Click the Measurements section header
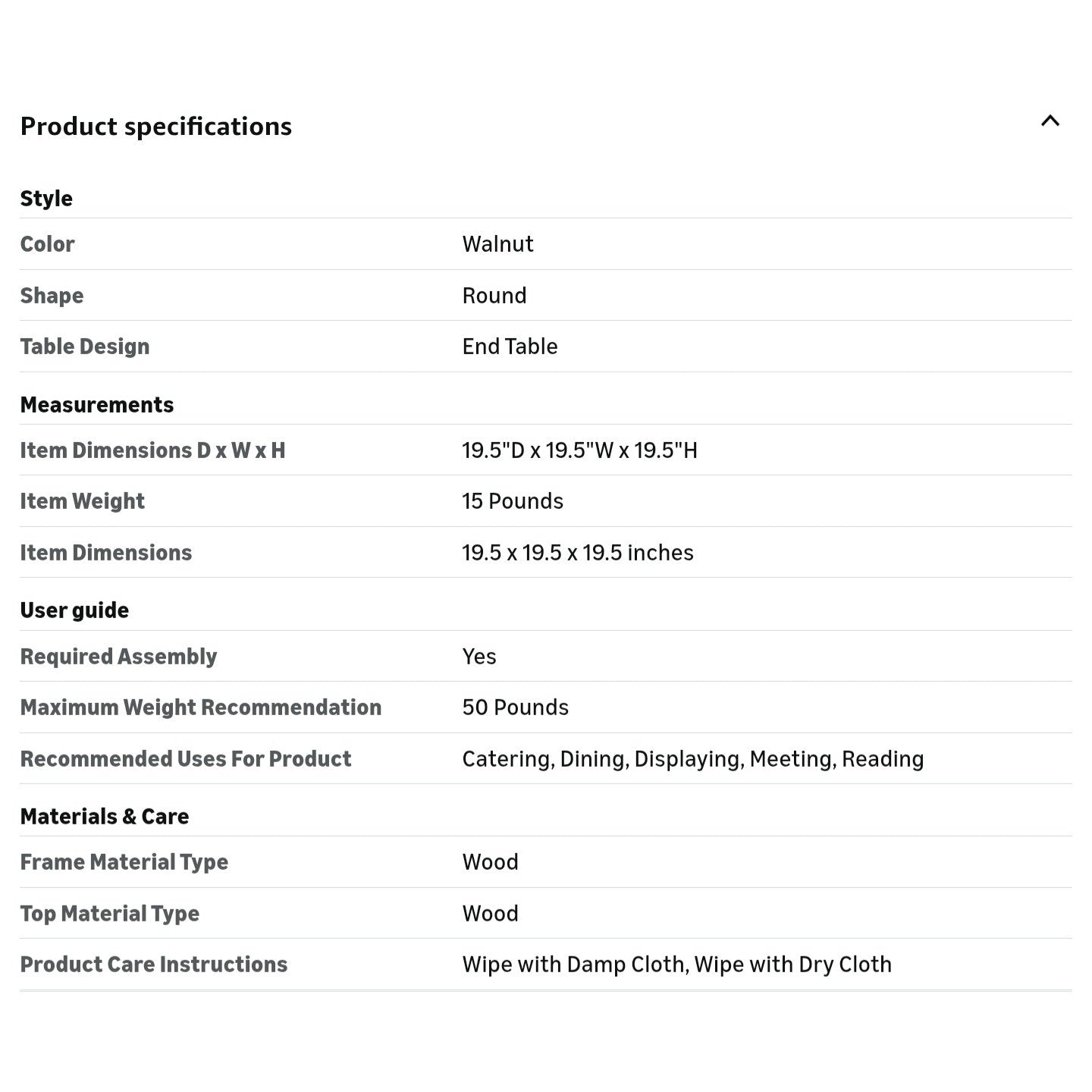The height and width of the screenshot is (1092, 1092). tap(97, 405)
